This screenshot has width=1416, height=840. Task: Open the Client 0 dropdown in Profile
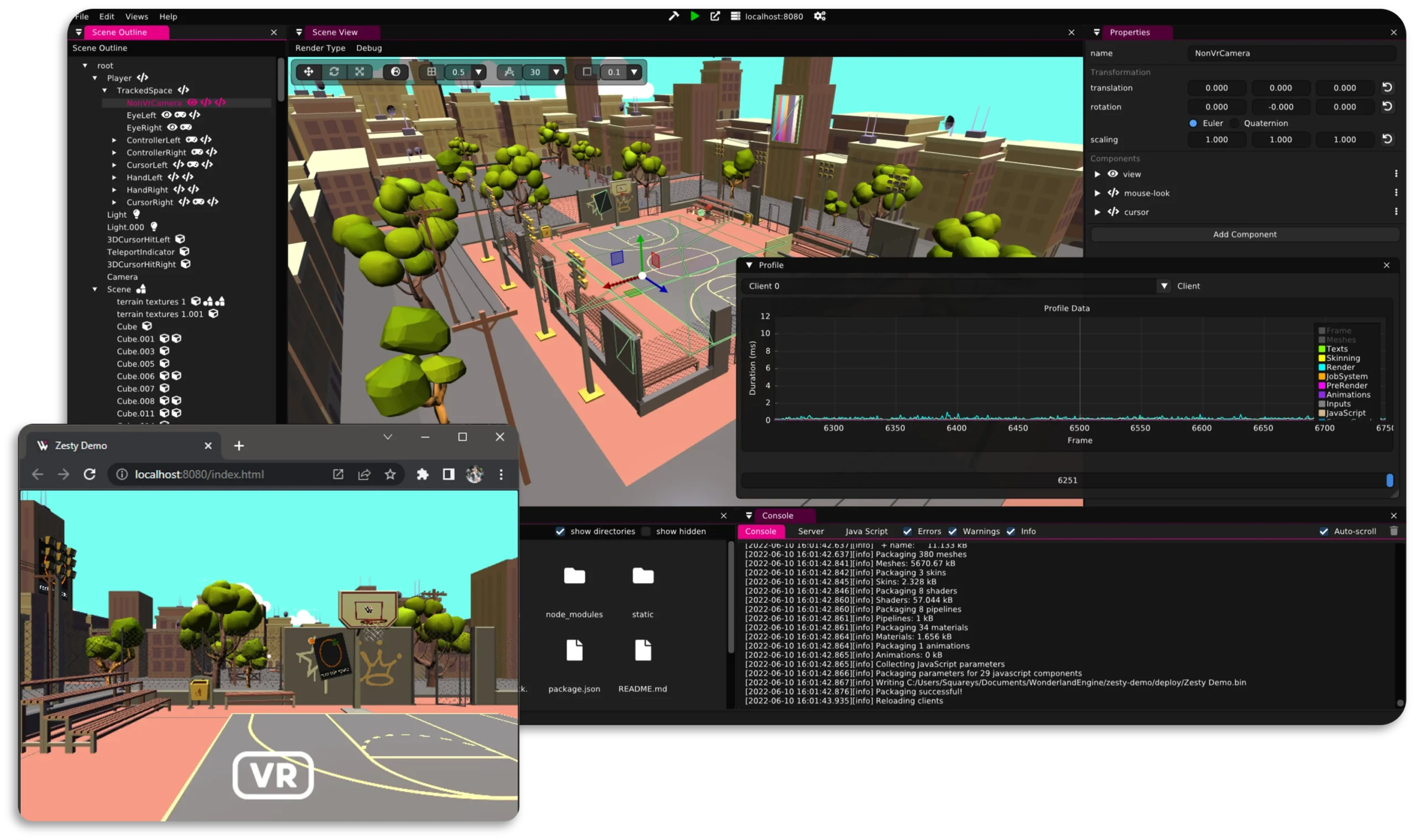click(1165, 286)
